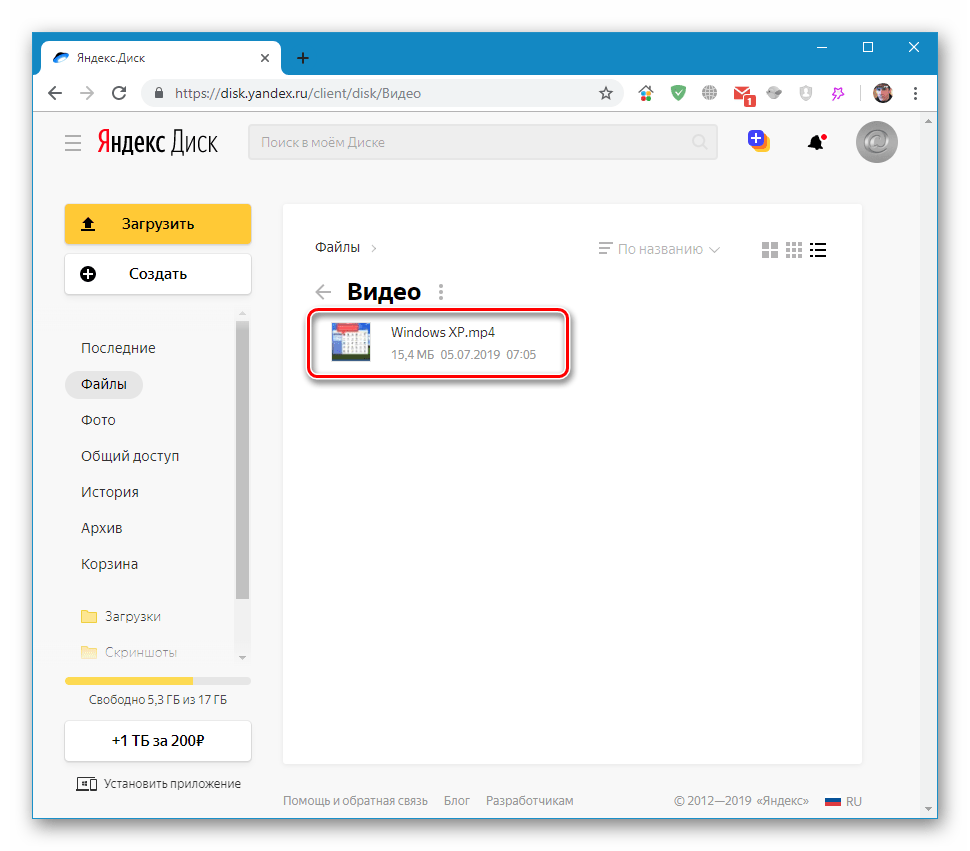Click the sidebar vertical scrollbar
This screenshot has width=970, height=851.
click(242, 460)
